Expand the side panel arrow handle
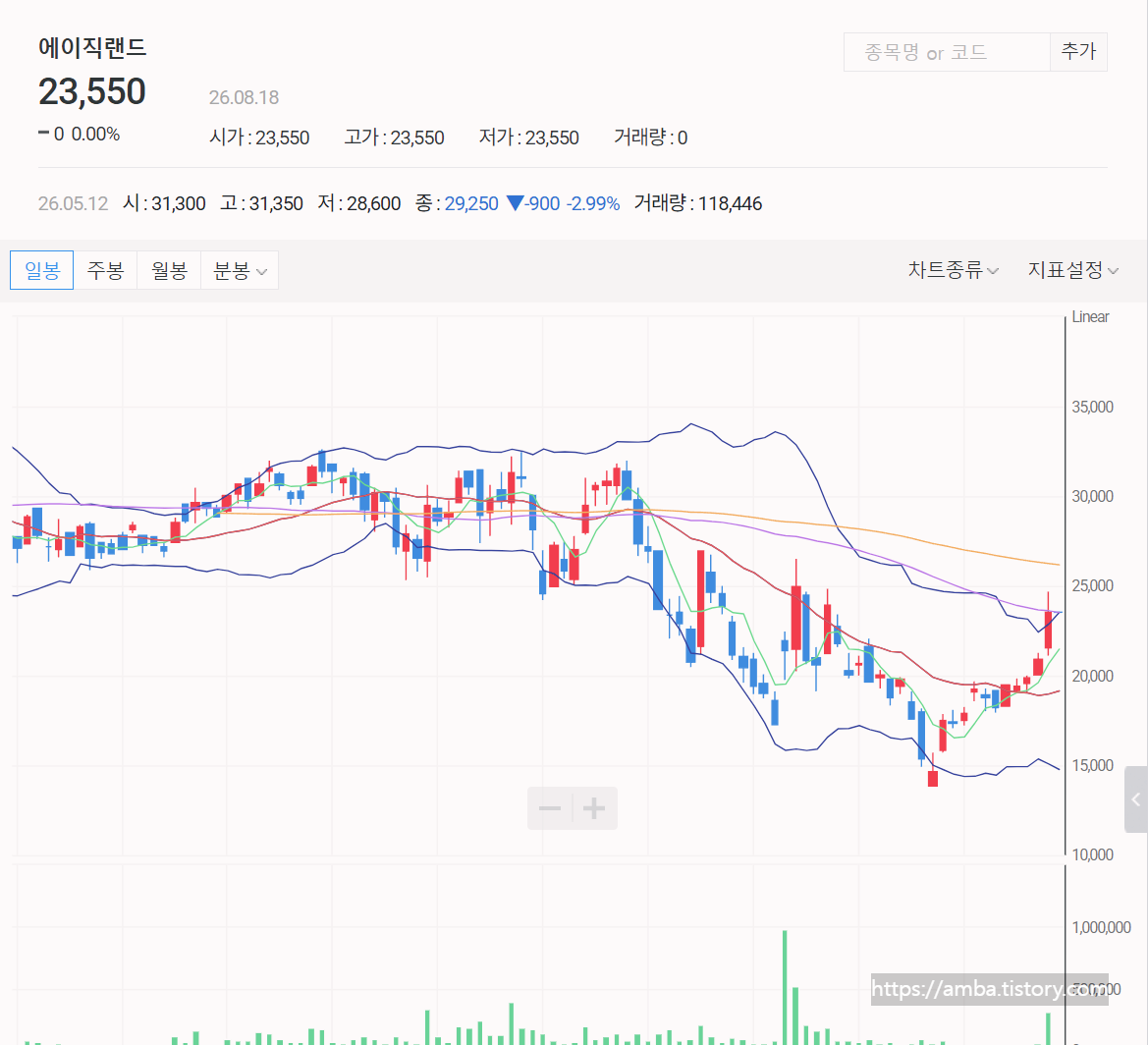The height and width of the screenshot is (1045, 1148). point(1136,798)
